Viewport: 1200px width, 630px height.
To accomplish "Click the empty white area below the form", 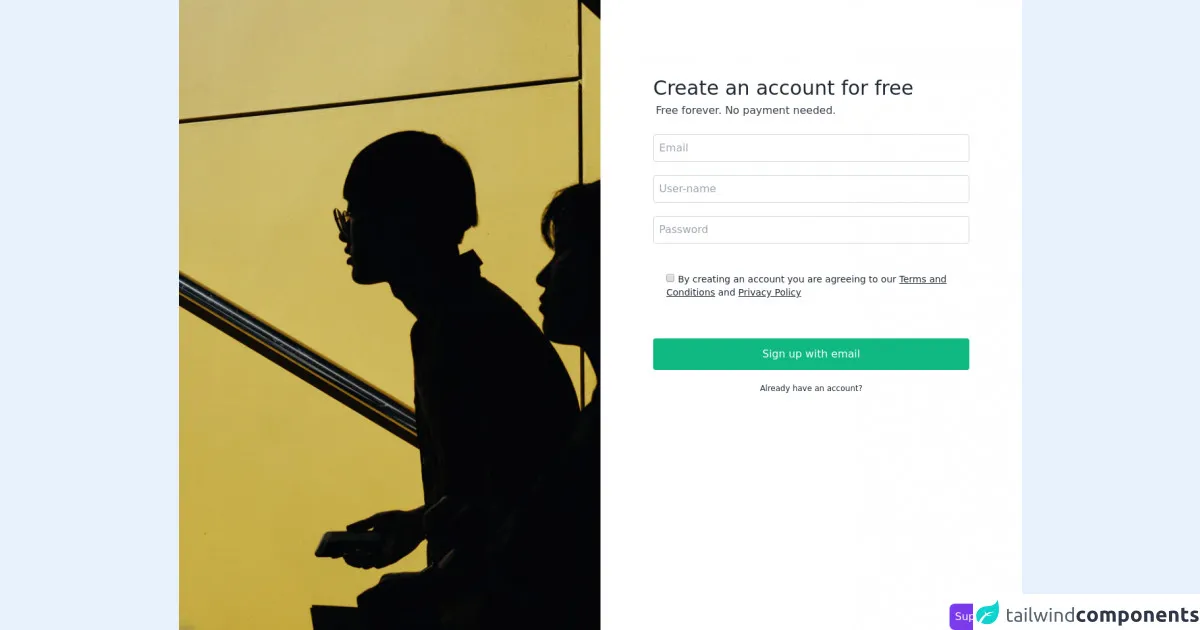I will click(811, 500).
